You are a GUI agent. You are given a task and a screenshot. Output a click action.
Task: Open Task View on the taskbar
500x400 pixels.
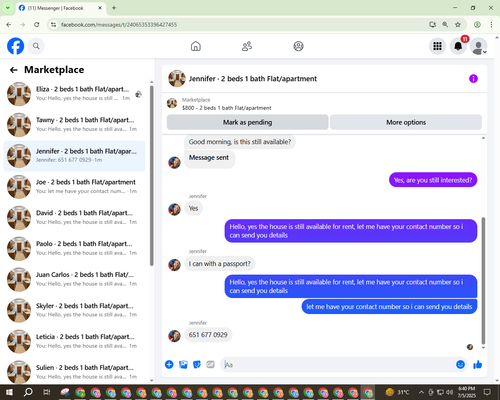tap(46, 392)
